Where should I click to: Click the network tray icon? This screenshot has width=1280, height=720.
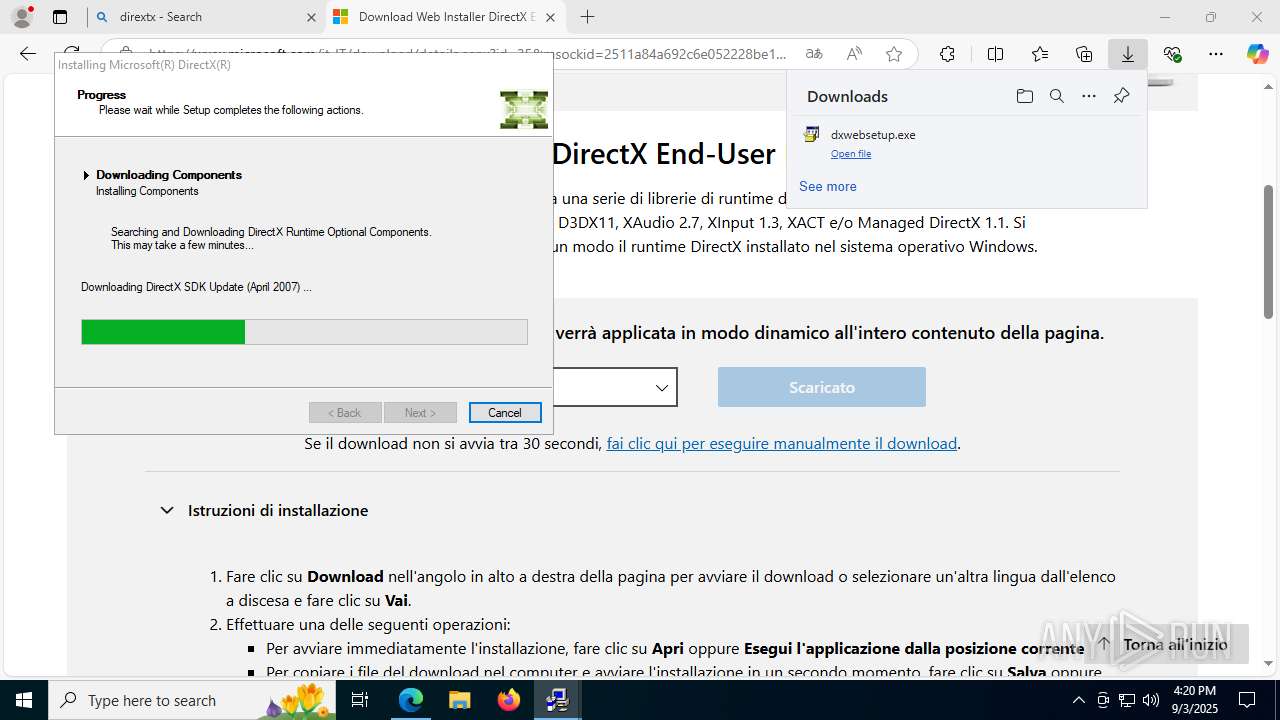pyautogui.click(x=1127, y=700)
